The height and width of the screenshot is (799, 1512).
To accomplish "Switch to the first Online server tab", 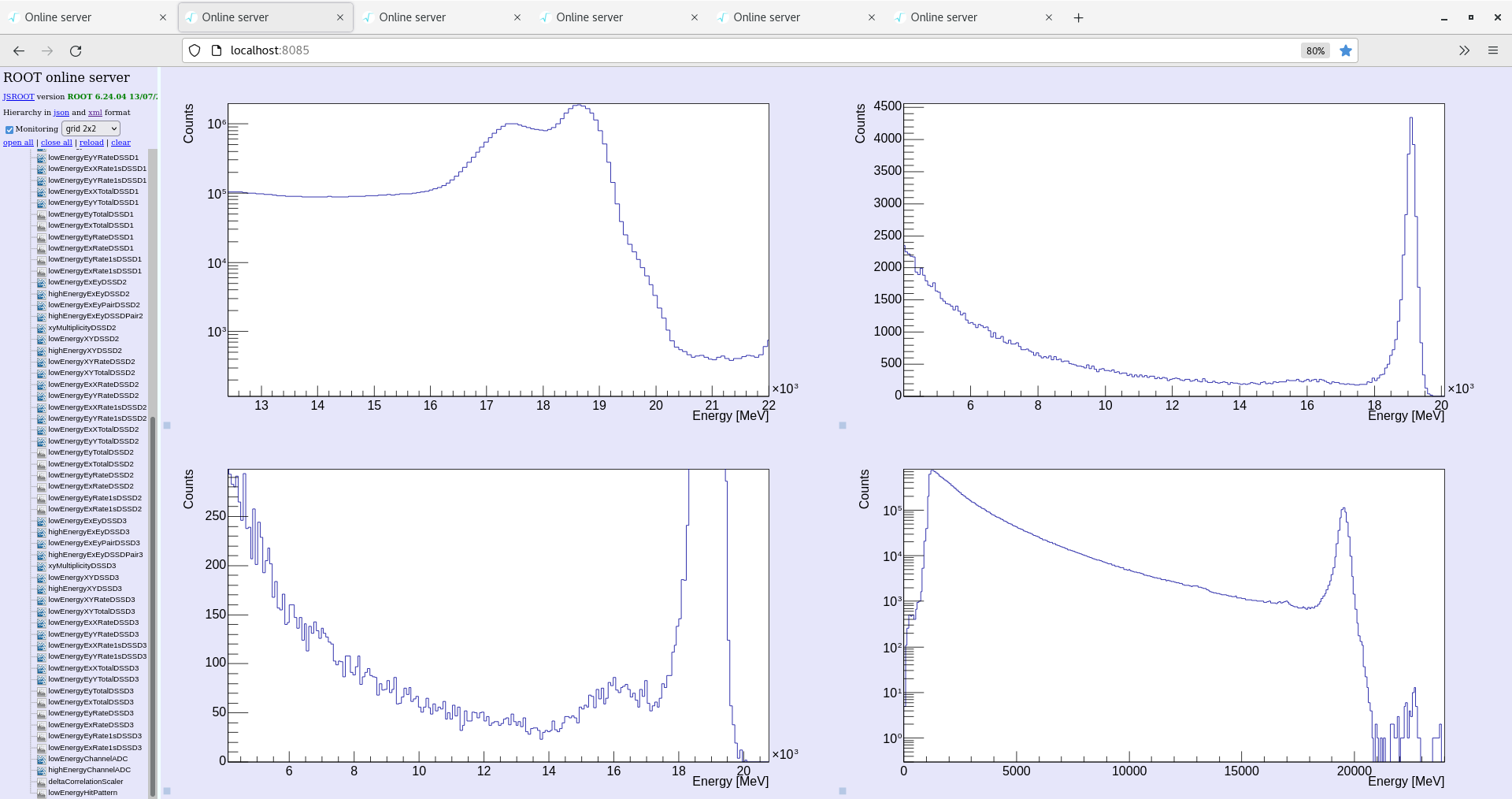I will pyautogui.click(x=79, y=17).
